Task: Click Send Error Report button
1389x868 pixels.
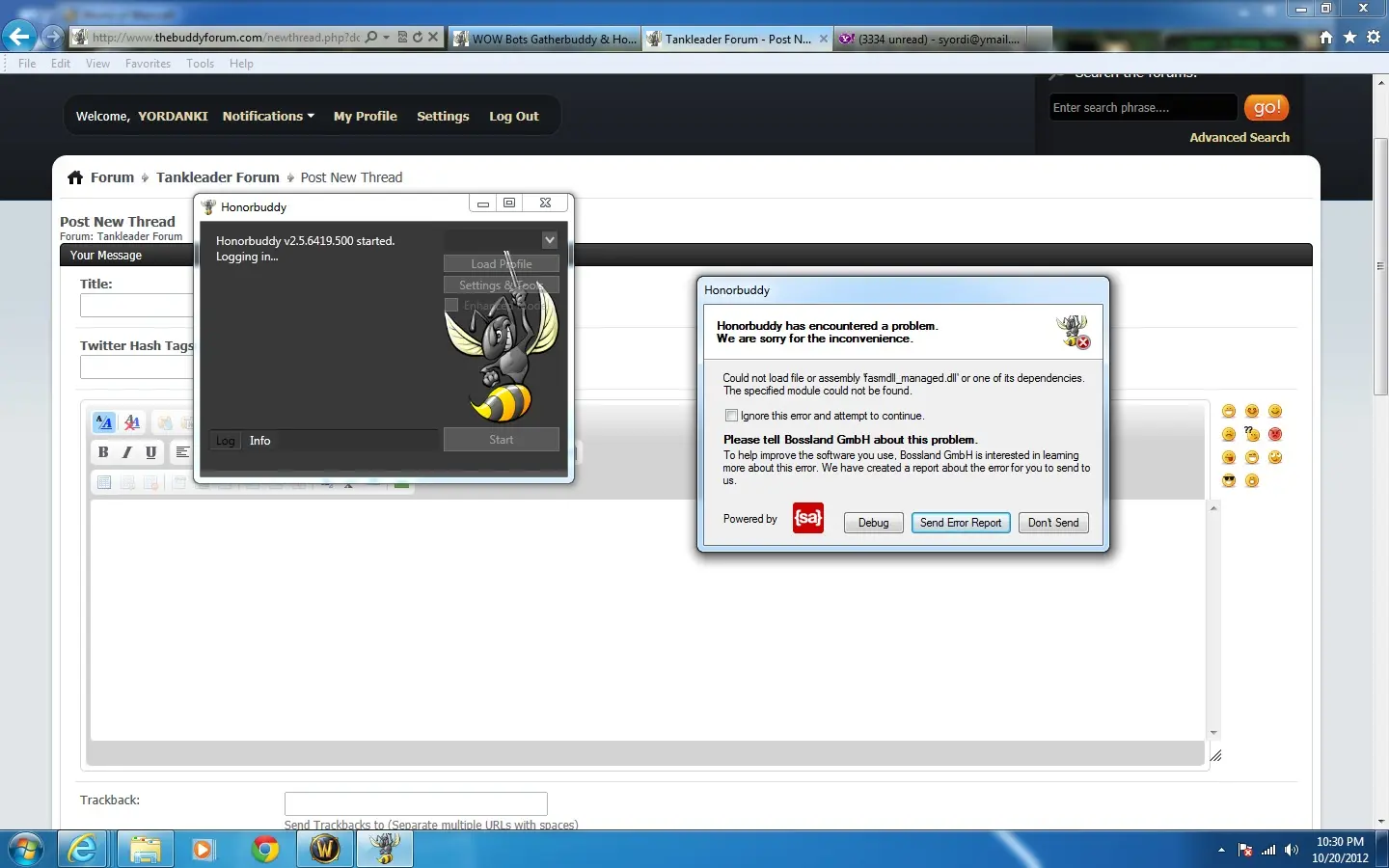Action: pos(961,523)
